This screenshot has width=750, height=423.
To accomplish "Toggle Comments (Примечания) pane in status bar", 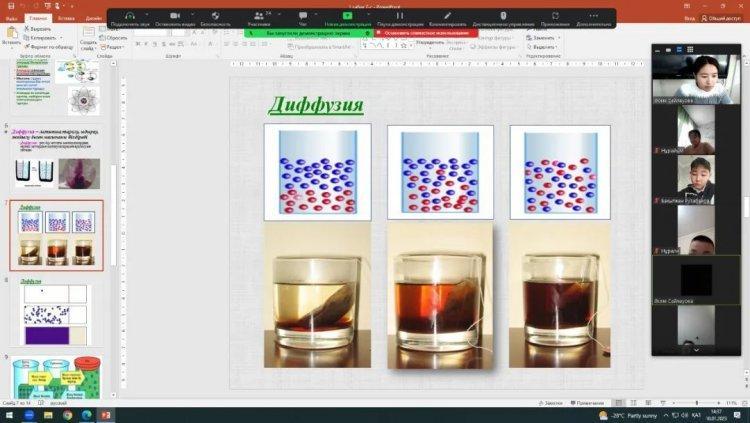I will point(587,403).
